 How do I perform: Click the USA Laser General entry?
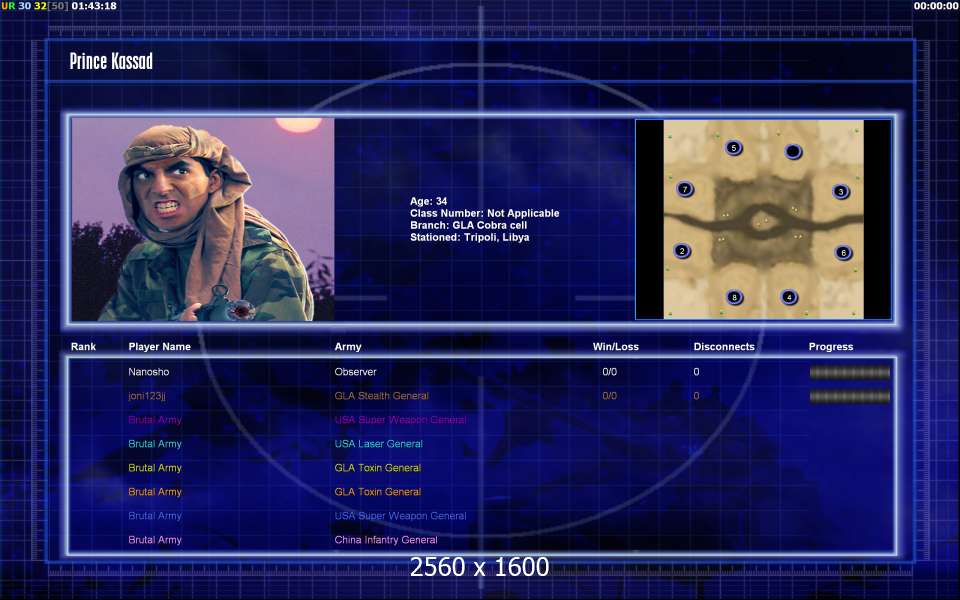point(378,444)
